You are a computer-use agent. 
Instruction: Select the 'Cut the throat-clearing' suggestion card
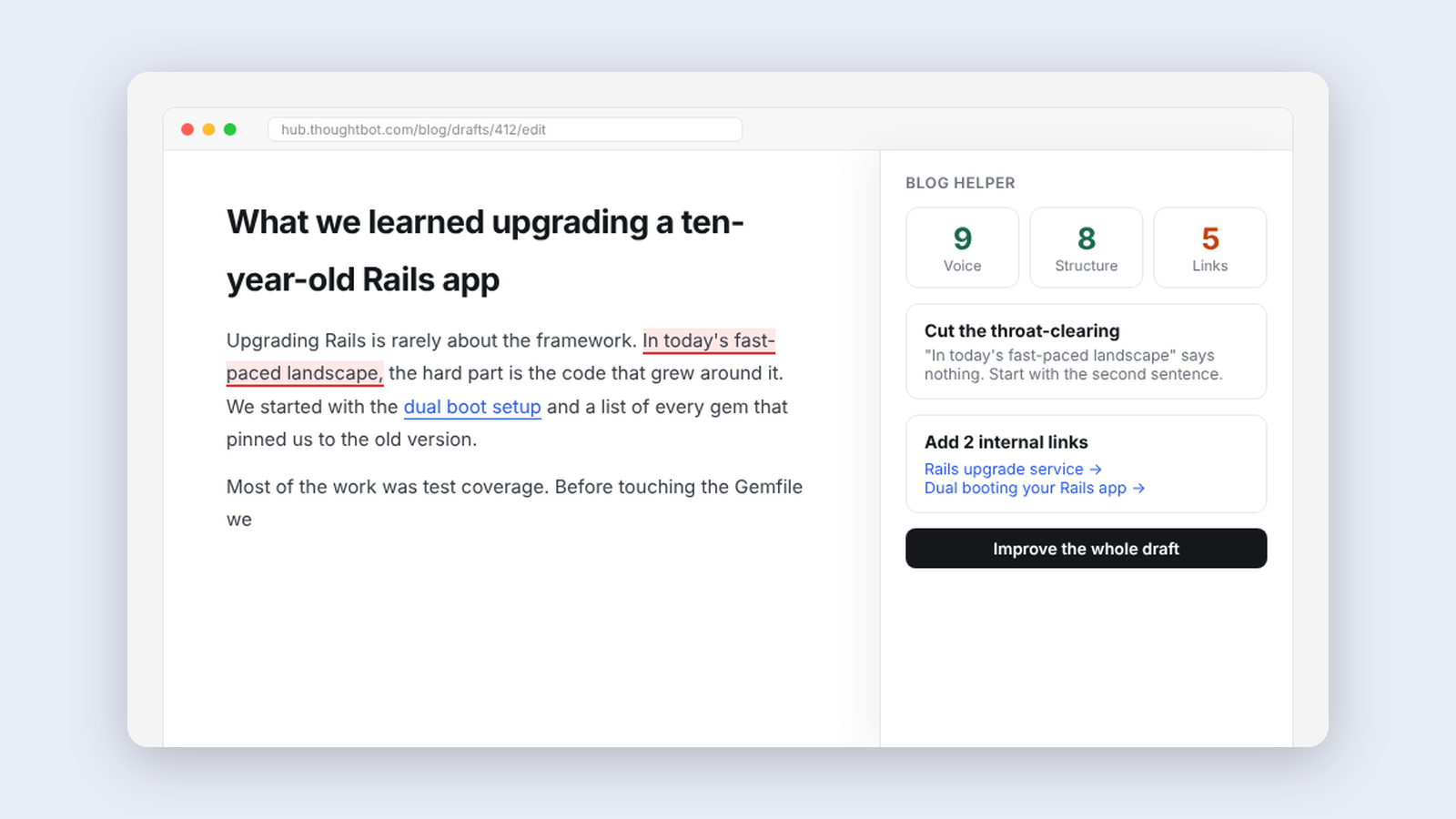tap(1086, 351)
